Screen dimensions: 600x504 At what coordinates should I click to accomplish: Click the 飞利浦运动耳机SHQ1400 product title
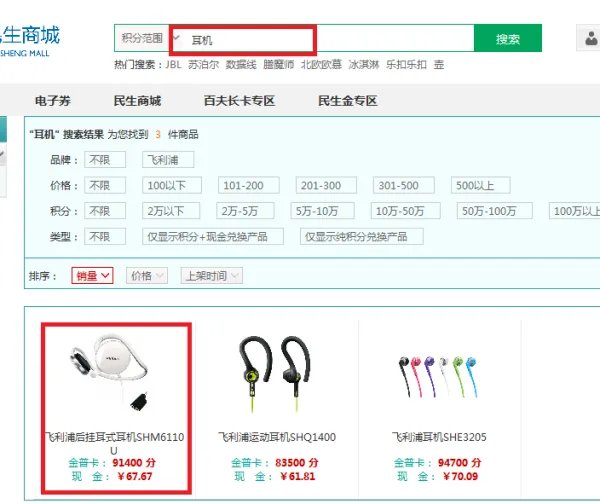[277, 437]
